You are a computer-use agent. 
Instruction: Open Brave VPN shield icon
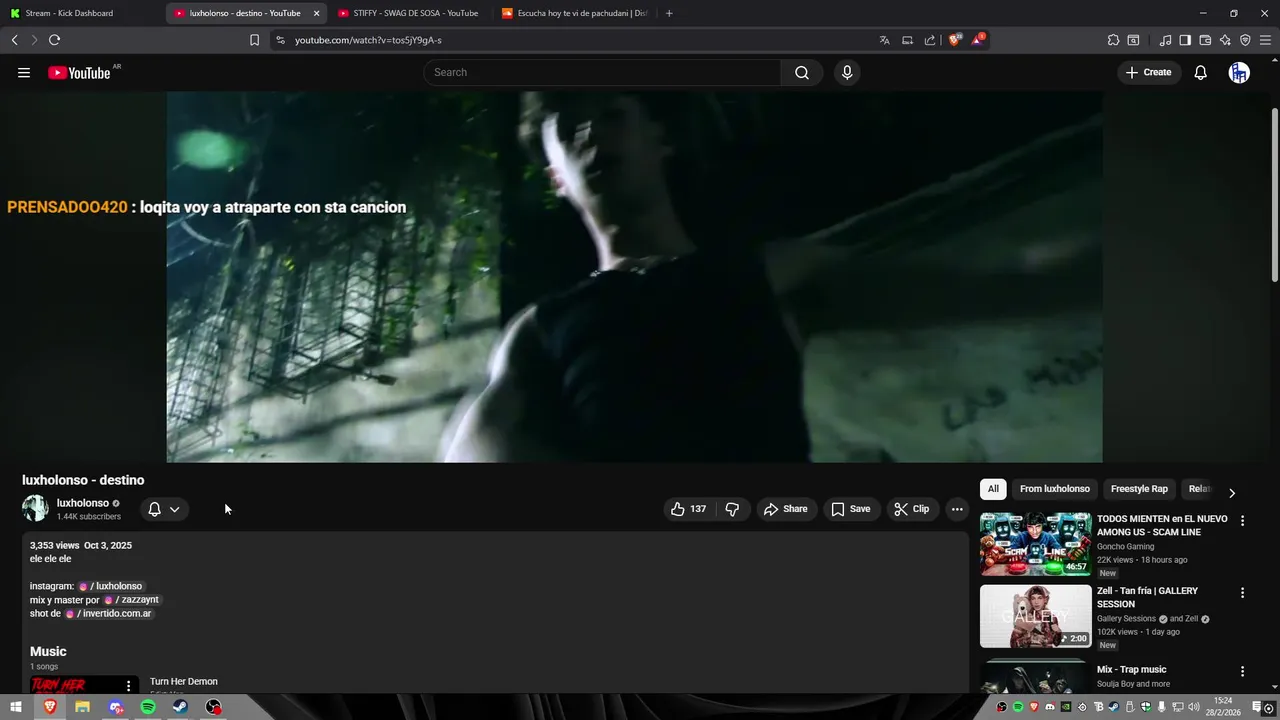pyautogui.click(x=1245, y=40)
